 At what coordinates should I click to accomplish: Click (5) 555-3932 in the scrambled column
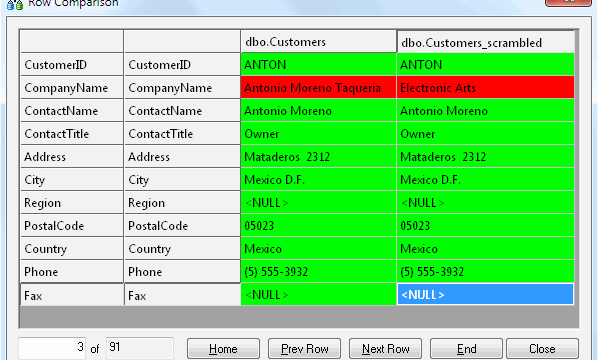485,272
